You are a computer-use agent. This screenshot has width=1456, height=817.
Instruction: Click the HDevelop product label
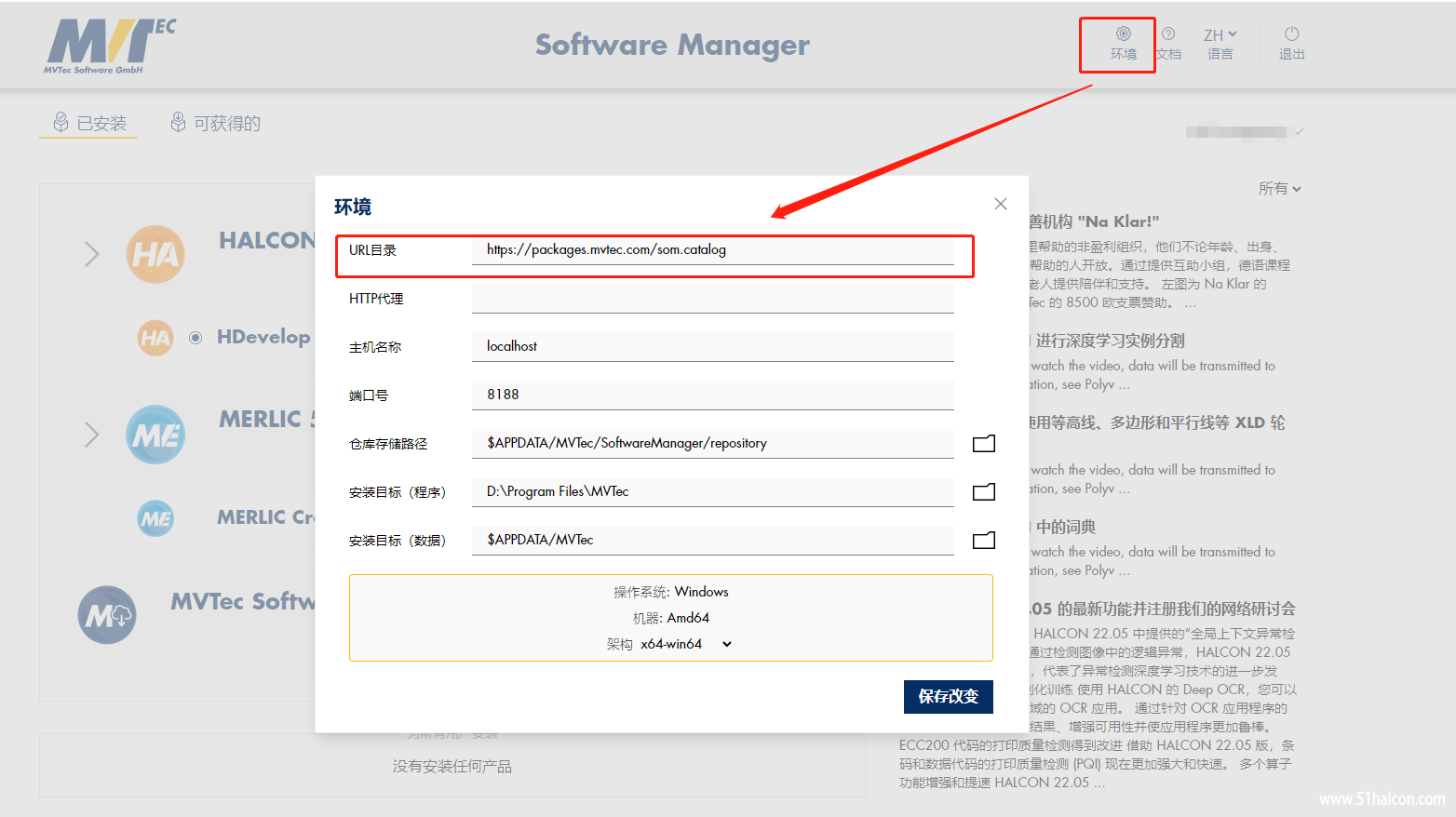263,337
